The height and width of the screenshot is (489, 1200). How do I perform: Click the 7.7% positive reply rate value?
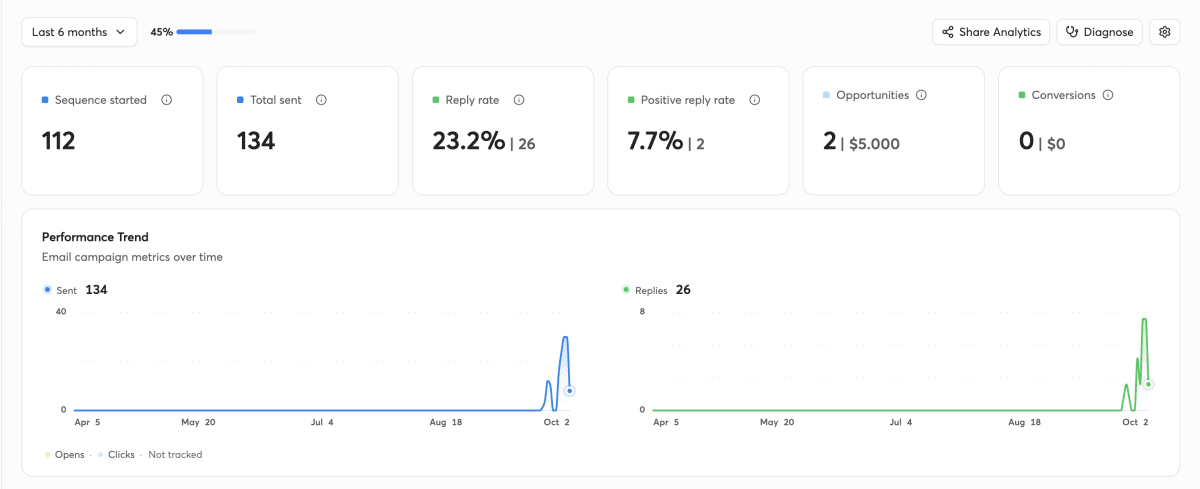click(x=655, y=141)
